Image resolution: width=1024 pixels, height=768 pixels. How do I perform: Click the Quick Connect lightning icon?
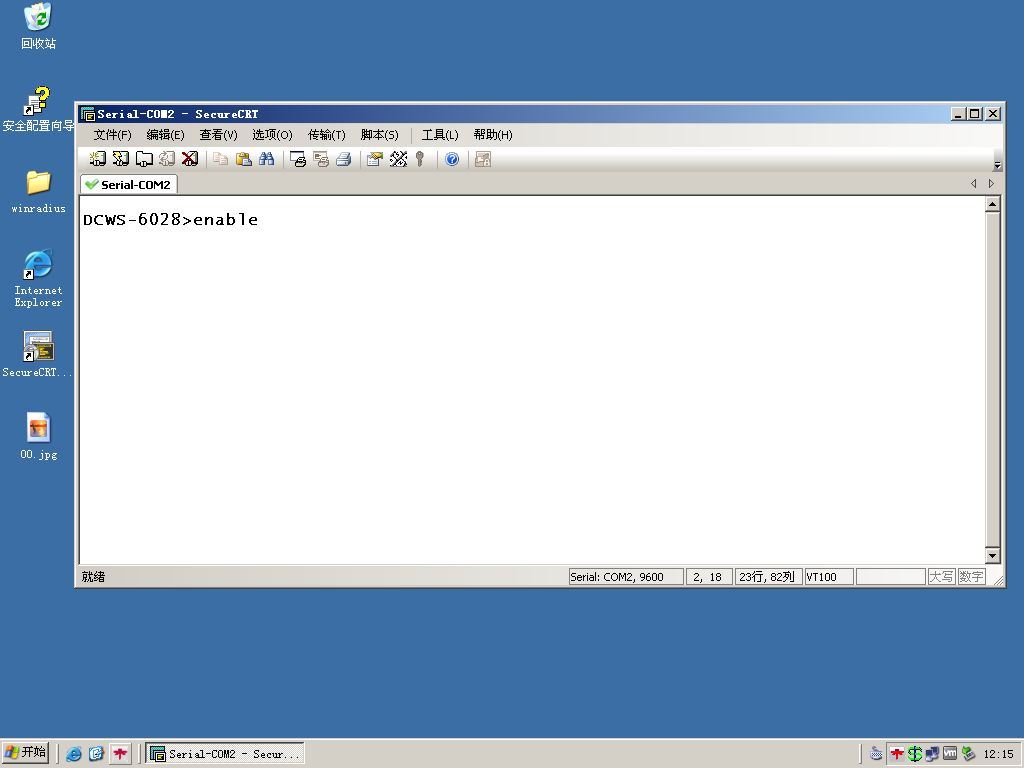[x=121, y=159]
